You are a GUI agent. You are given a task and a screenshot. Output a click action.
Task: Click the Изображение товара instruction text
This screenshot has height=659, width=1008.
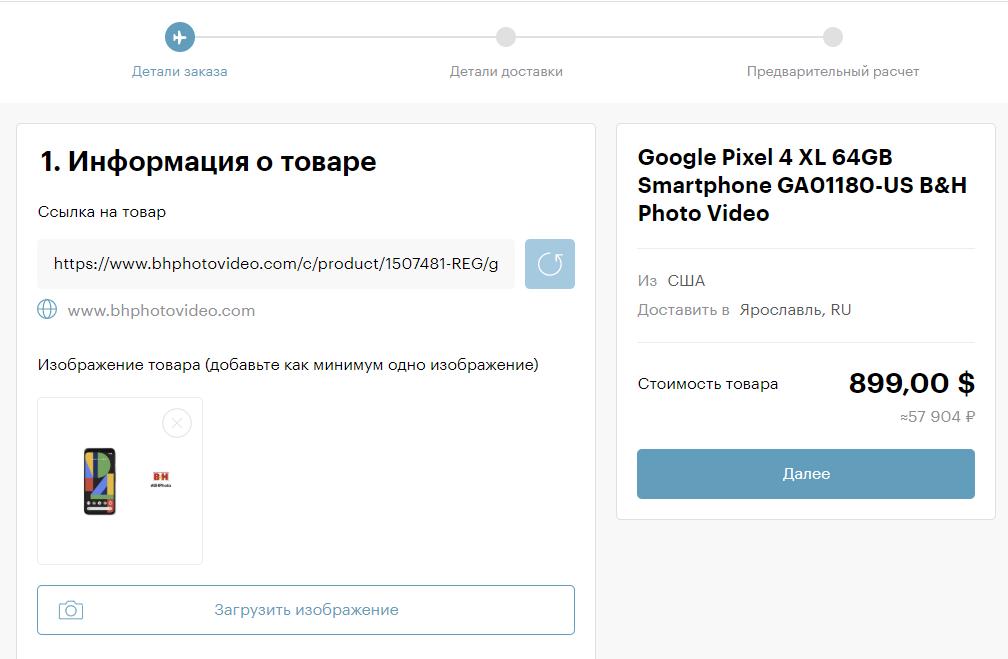288,365
